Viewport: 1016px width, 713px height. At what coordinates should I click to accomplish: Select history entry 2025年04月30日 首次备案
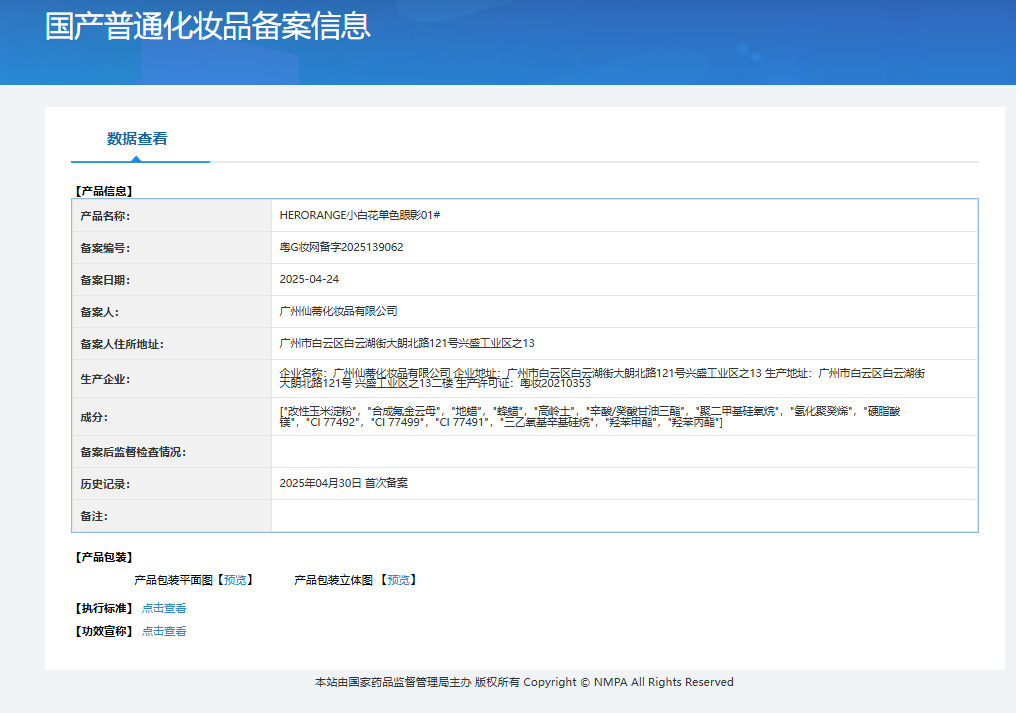coord(343,483)
